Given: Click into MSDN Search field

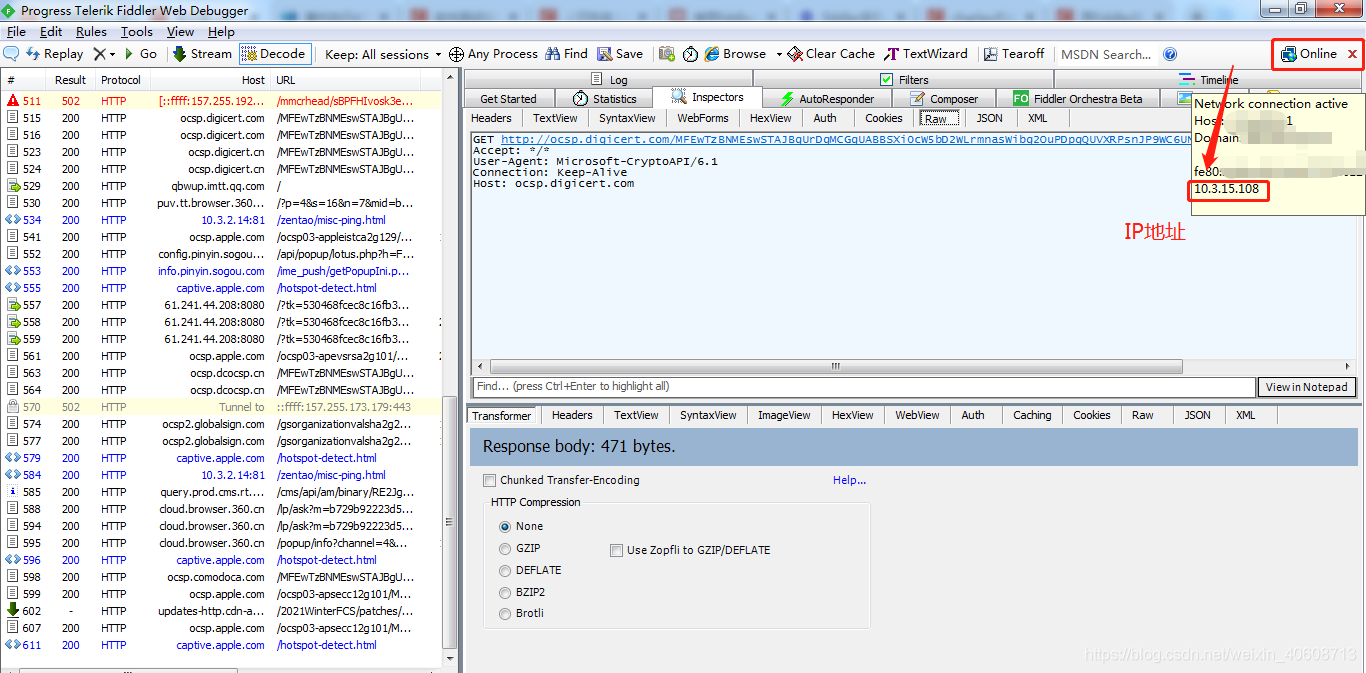Looking at the screenshot, I should 1105,54.
